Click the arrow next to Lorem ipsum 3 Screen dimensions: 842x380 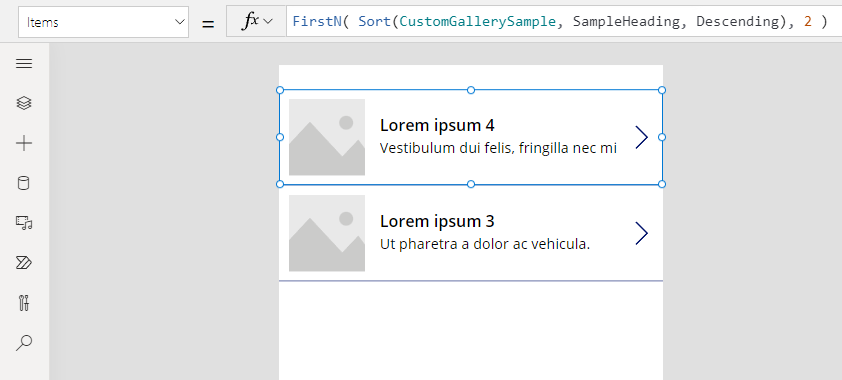(642, 233)
